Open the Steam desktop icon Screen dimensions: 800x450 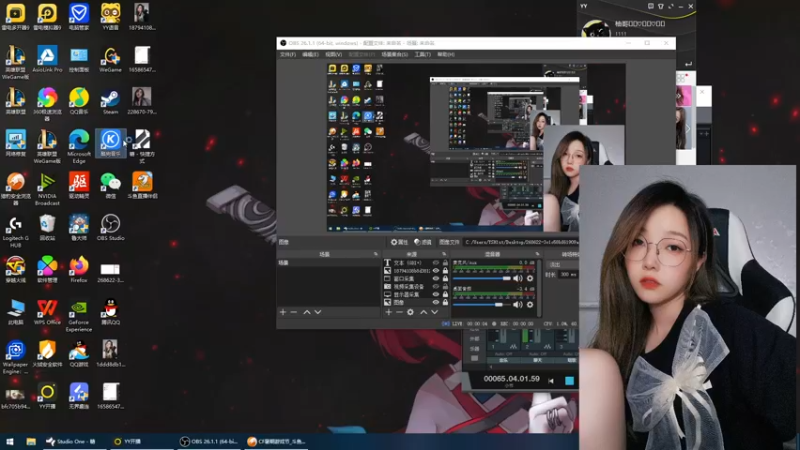click(110, 102)
